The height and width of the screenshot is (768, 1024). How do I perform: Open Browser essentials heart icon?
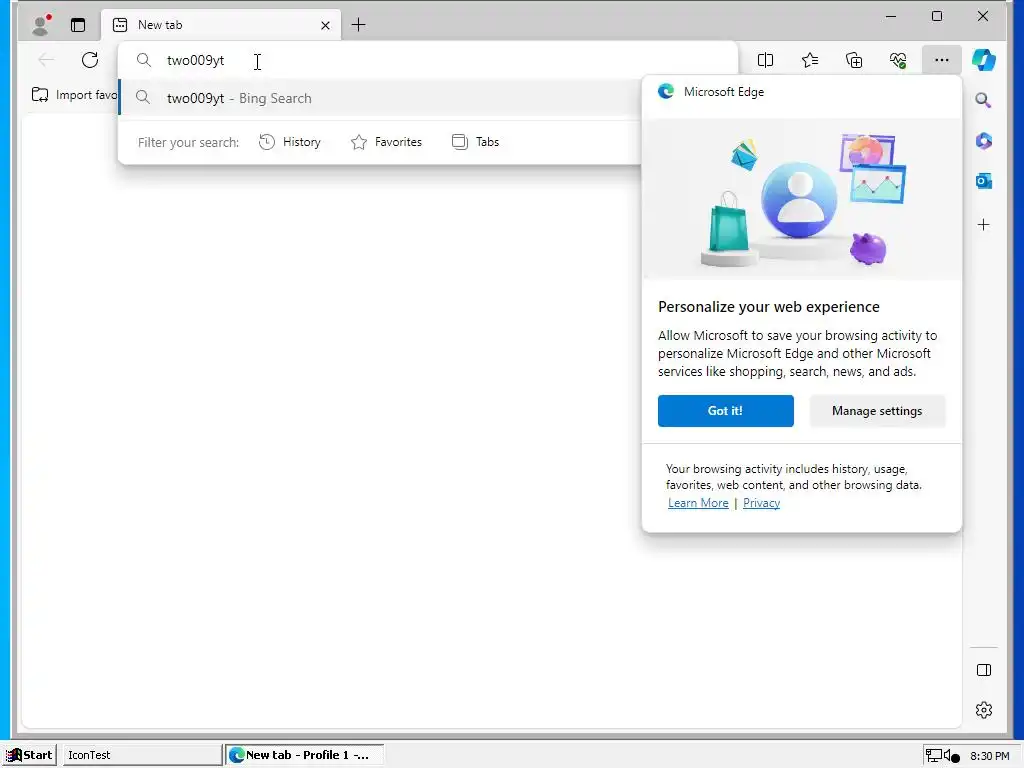898,60
